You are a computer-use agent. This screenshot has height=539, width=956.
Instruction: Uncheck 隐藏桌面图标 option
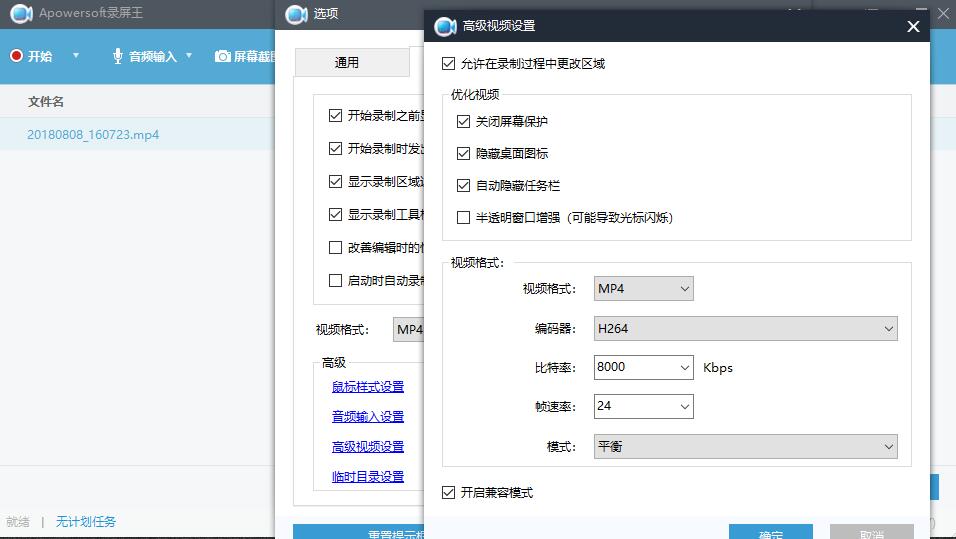click(463, 153)
